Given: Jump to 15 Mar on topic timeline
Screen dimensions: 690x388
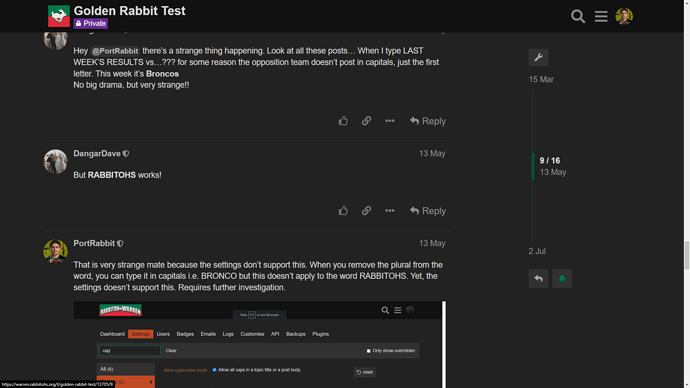Looking at the screenshot, I should click(x=541, y=80).
